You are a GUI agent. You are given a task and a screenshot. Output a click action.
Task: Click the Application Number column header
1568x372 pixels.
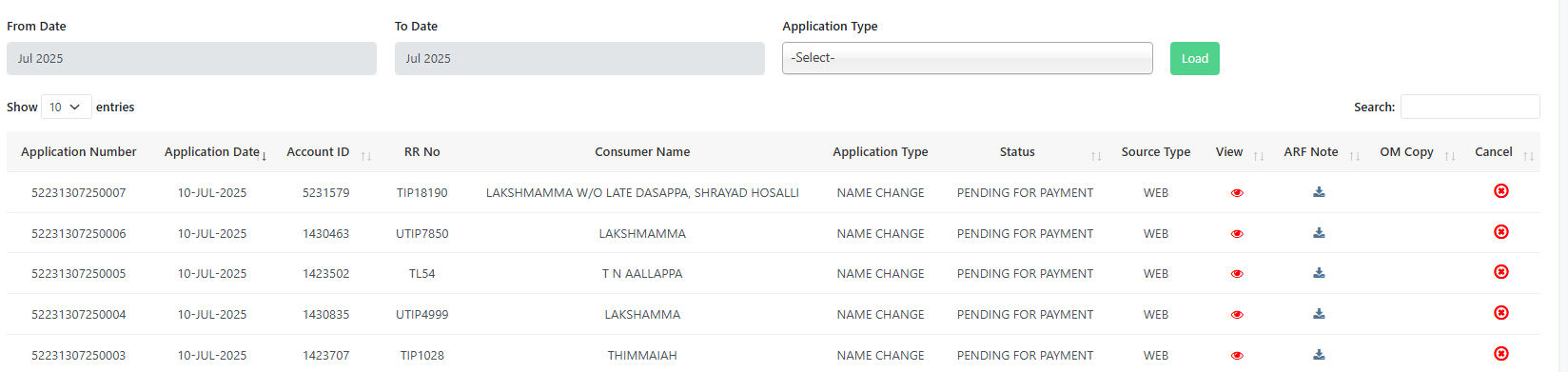pyautogui.click(x=79, y=152)
